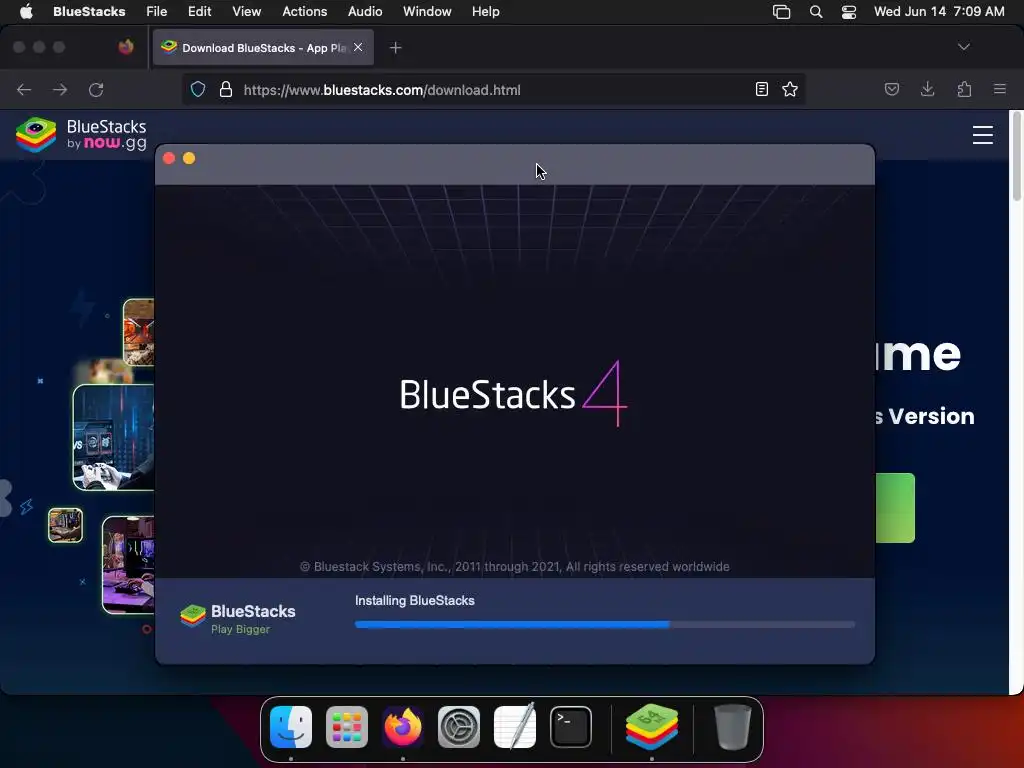Click the green download button on webpage
The width and height of the screenshot is (1024, 768).
895,508
